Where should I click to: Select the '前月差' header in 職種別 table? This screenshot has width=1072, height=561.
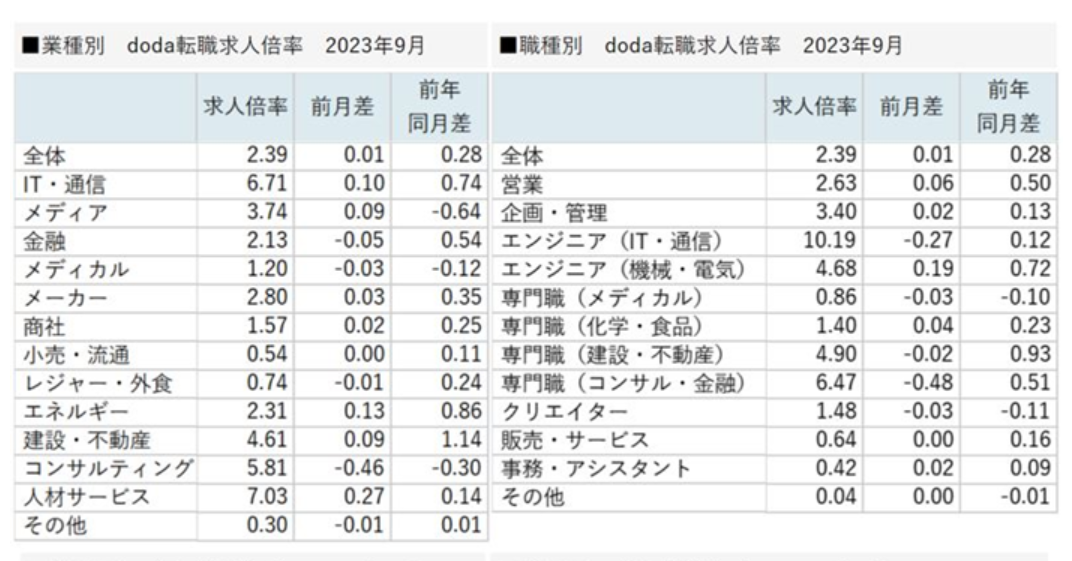click(x=911, y=107)
